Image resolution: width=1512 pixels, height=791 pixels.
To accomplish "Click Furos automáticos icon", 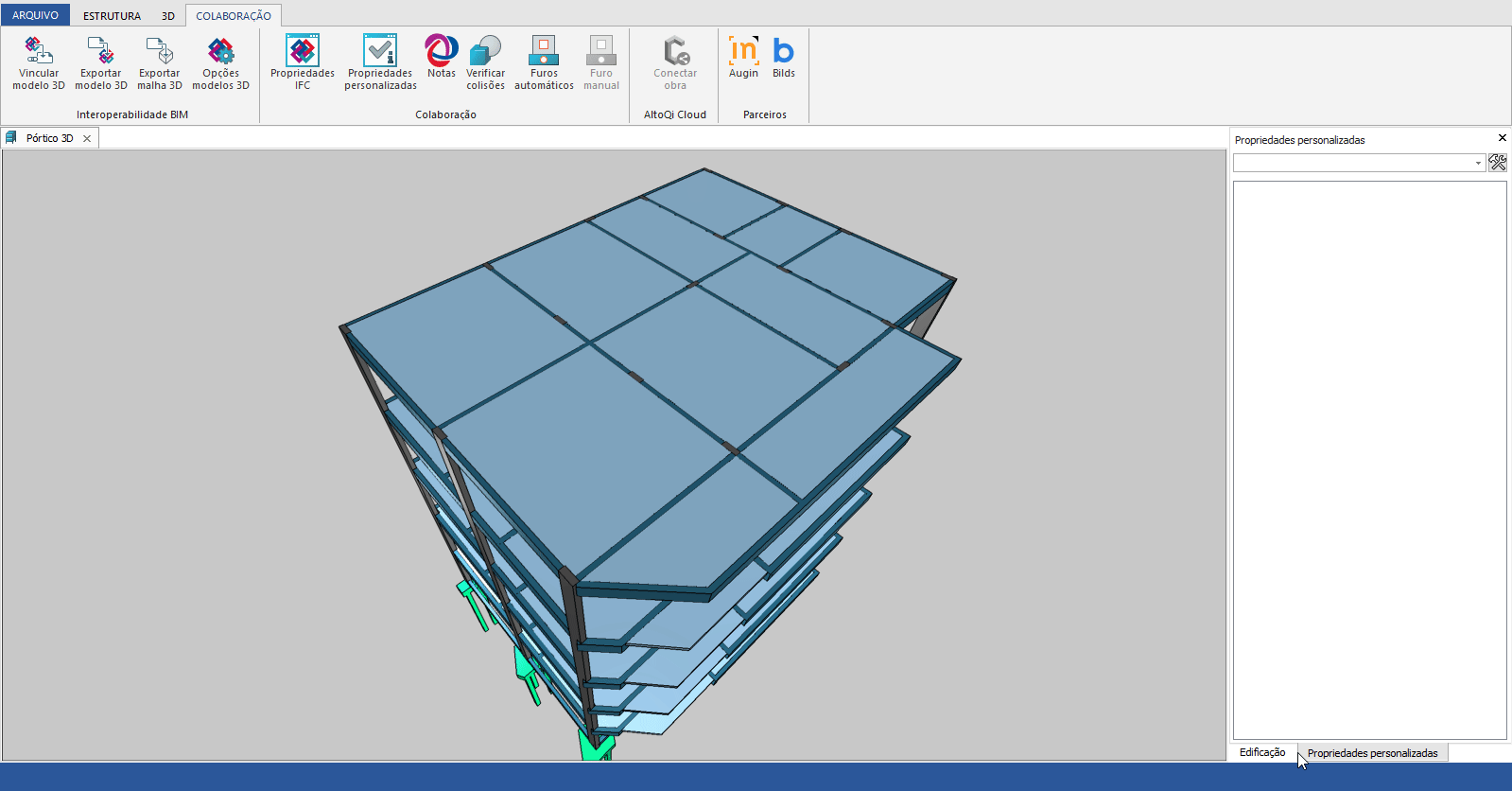I will tap(544, 51).
